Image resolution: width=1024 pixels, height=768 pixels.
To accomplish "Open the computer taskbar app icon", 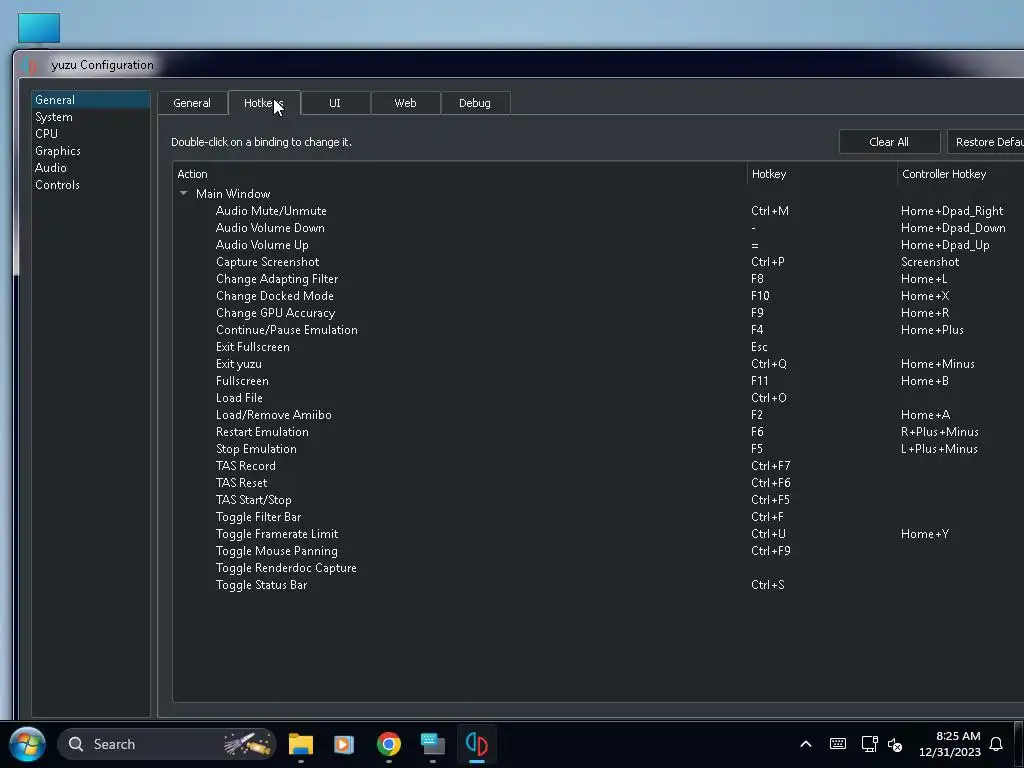I will pyautogui.click(x=432, y=744).
